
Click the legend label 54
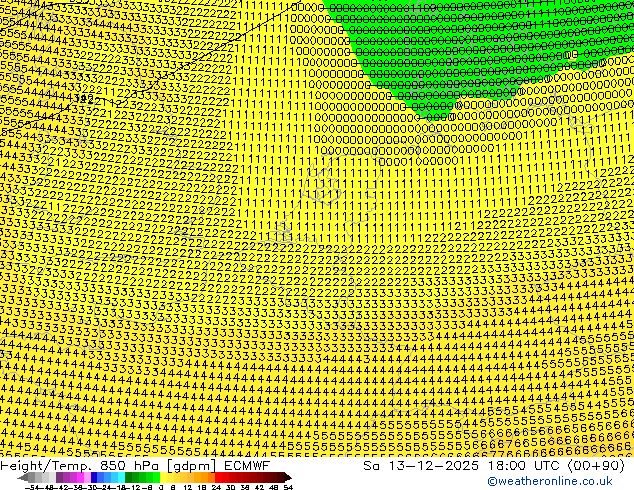click(287, 488)
